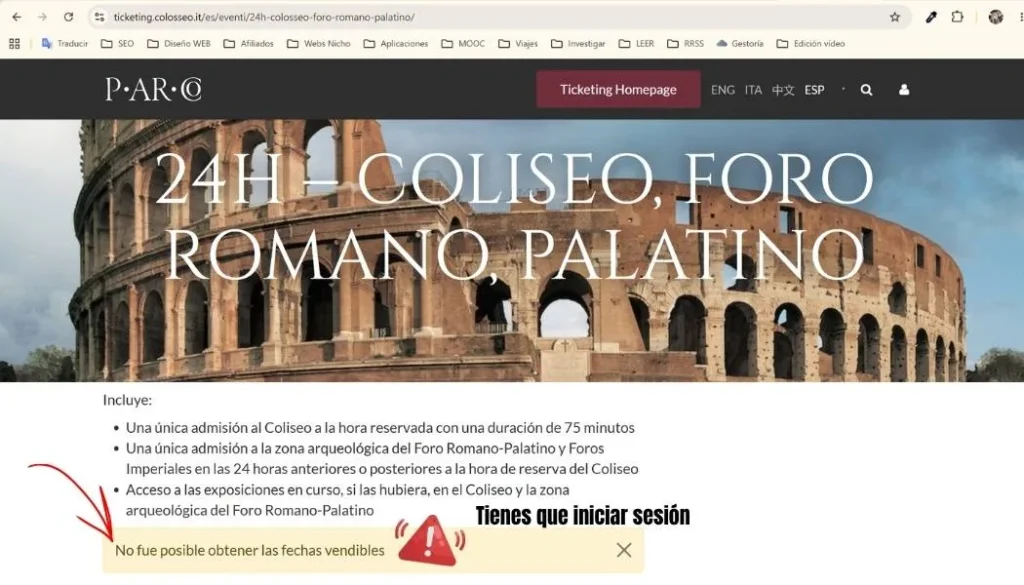Switch site language to ENG
Viewport: 1024px width, 585px height.
[x=722, y=90]
